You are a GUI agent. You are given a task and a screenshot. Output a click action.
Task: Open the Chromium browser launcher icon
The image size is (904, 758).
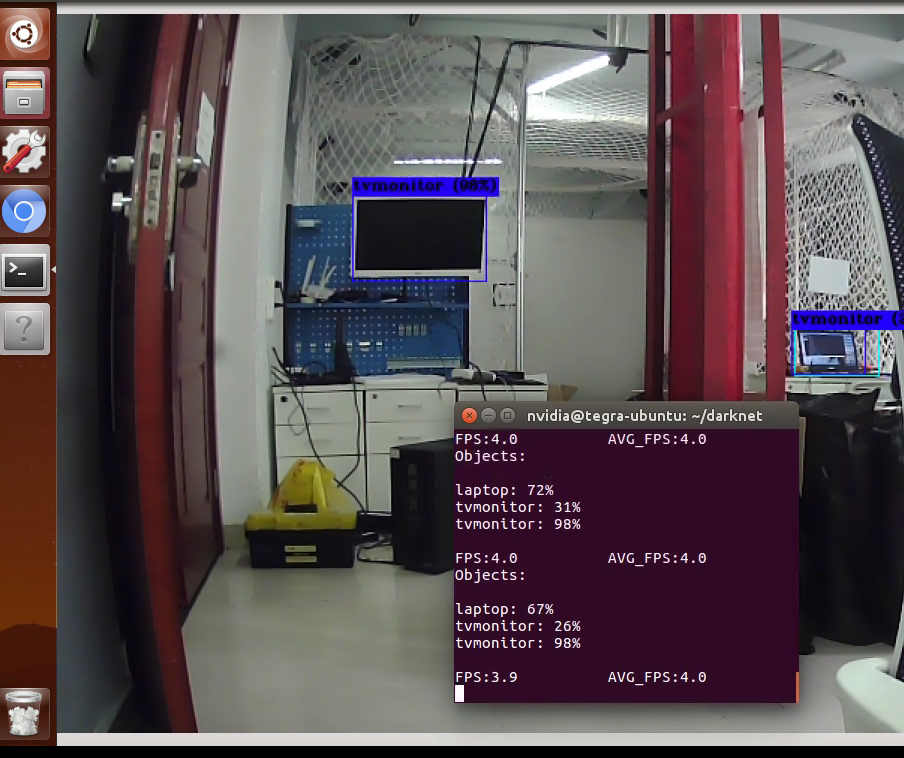[x=24, y=212]
